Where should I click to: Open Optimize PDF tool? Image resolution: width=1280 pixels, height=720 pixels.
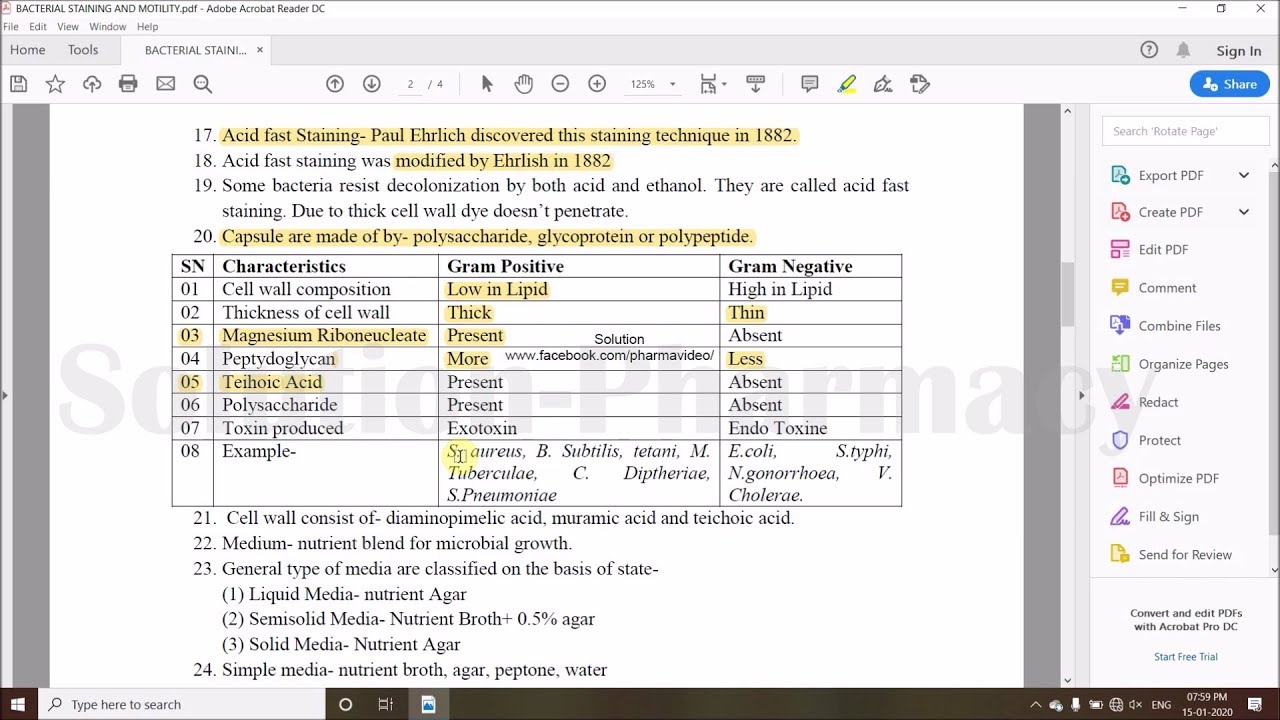(x=1165, y=478)
